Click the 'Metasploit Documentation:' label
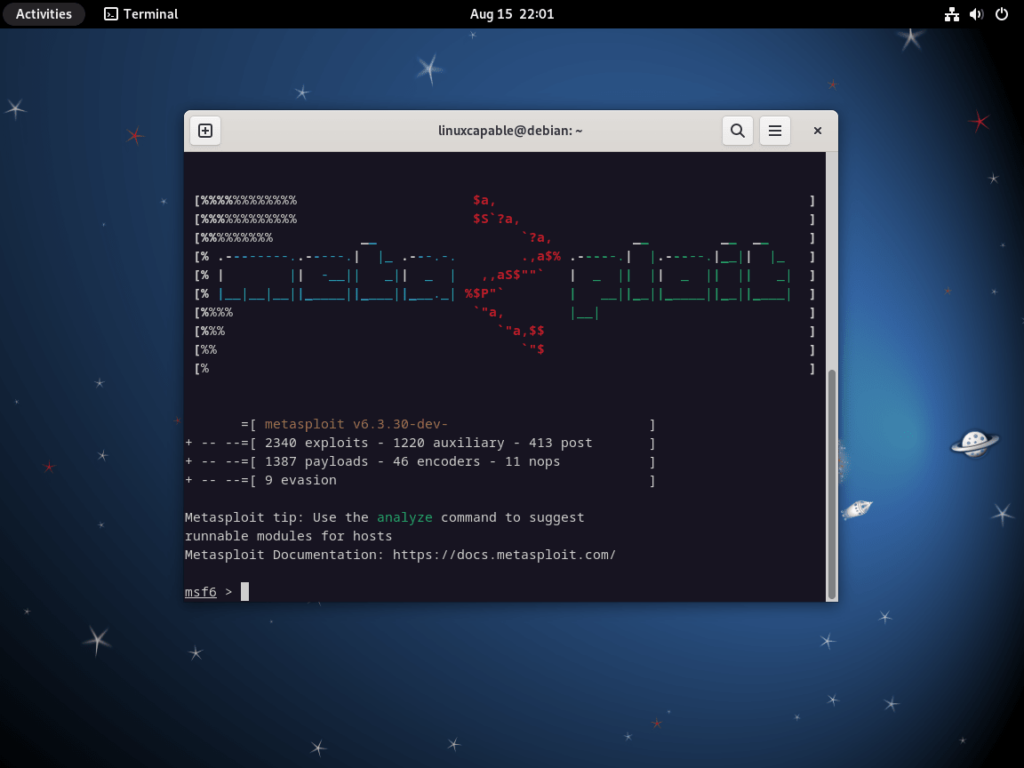1024x768 pixels. pyautogui.click(x=284, y=554)
